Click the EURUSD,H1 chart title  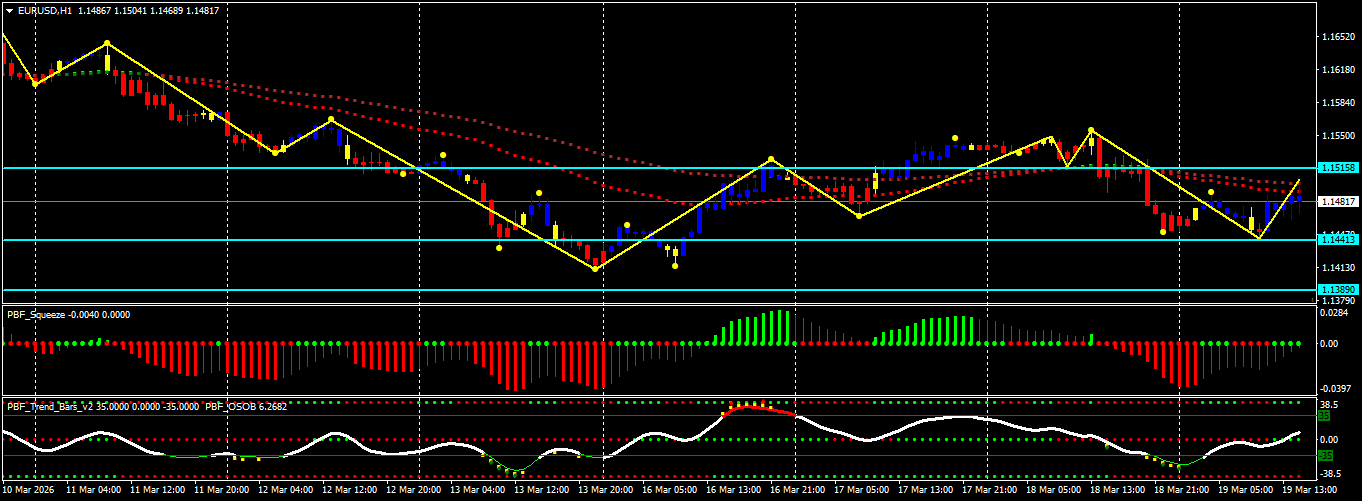(45, 10)
